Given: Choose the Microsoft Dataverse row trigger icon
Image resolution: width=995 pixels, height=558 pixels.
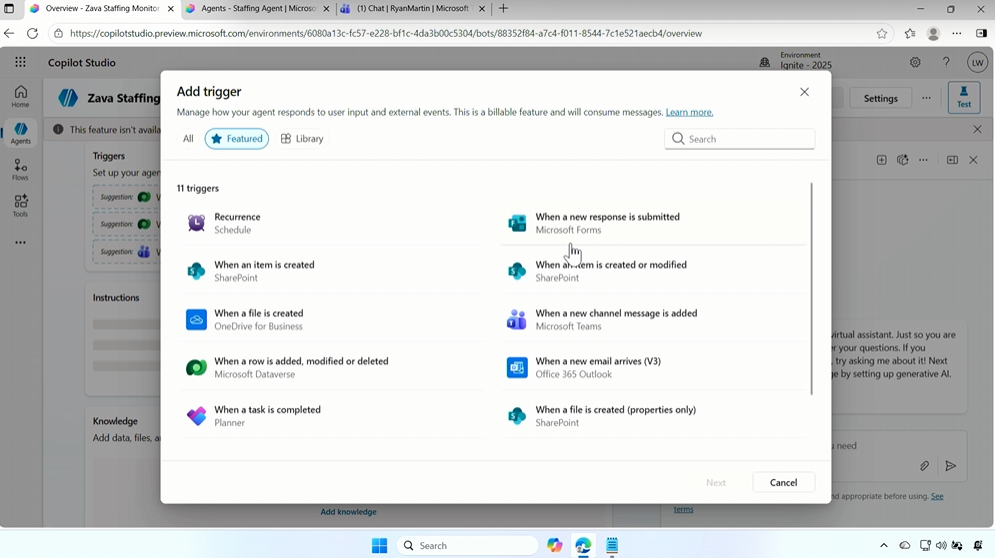Looking at the screenshot, I should [196, 368].
